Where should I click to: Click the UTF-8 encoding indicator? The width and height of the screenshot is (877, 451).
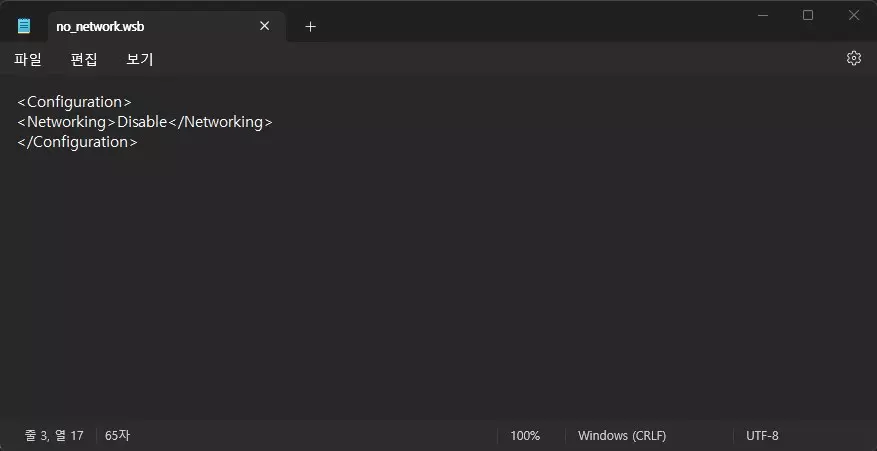coord(762,435)
